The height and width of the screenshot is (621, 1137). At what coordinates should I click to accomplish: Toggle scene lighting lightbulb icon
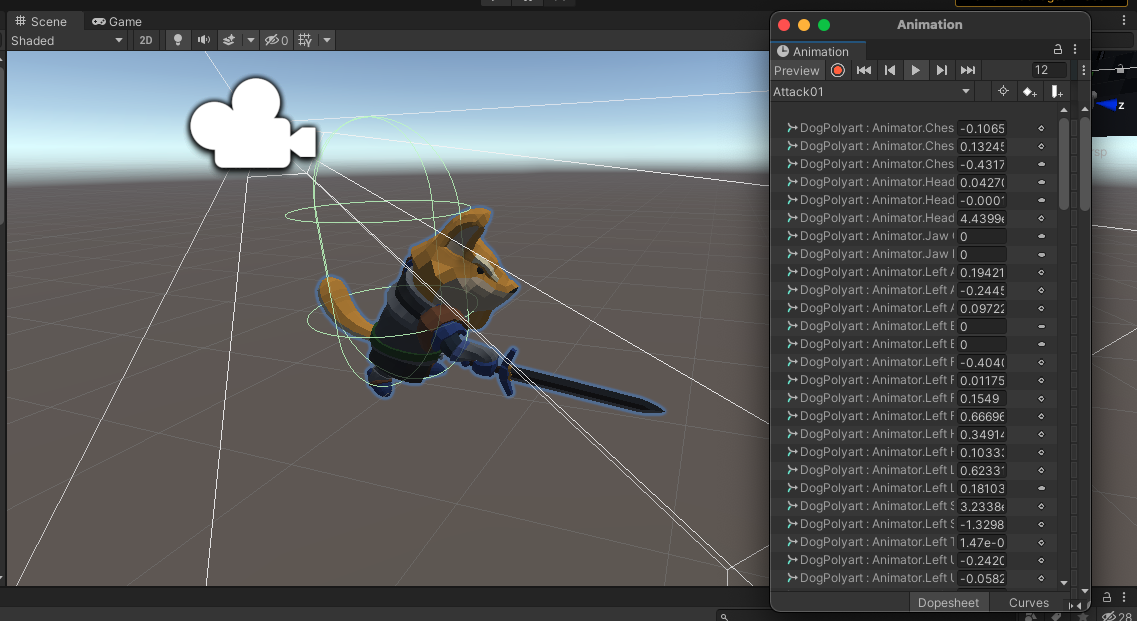tap(178, 40)
